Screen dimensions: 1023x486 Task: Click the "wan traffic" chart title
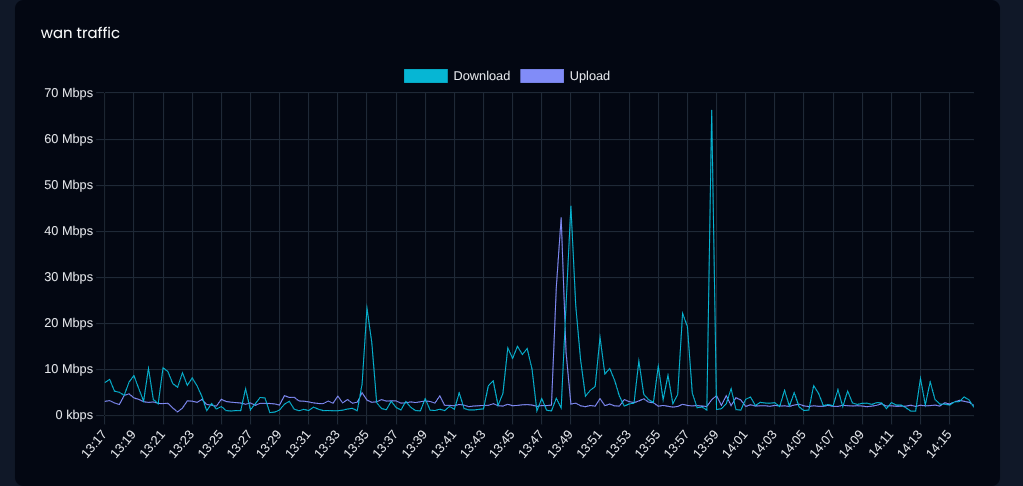(x=80, y=33)
